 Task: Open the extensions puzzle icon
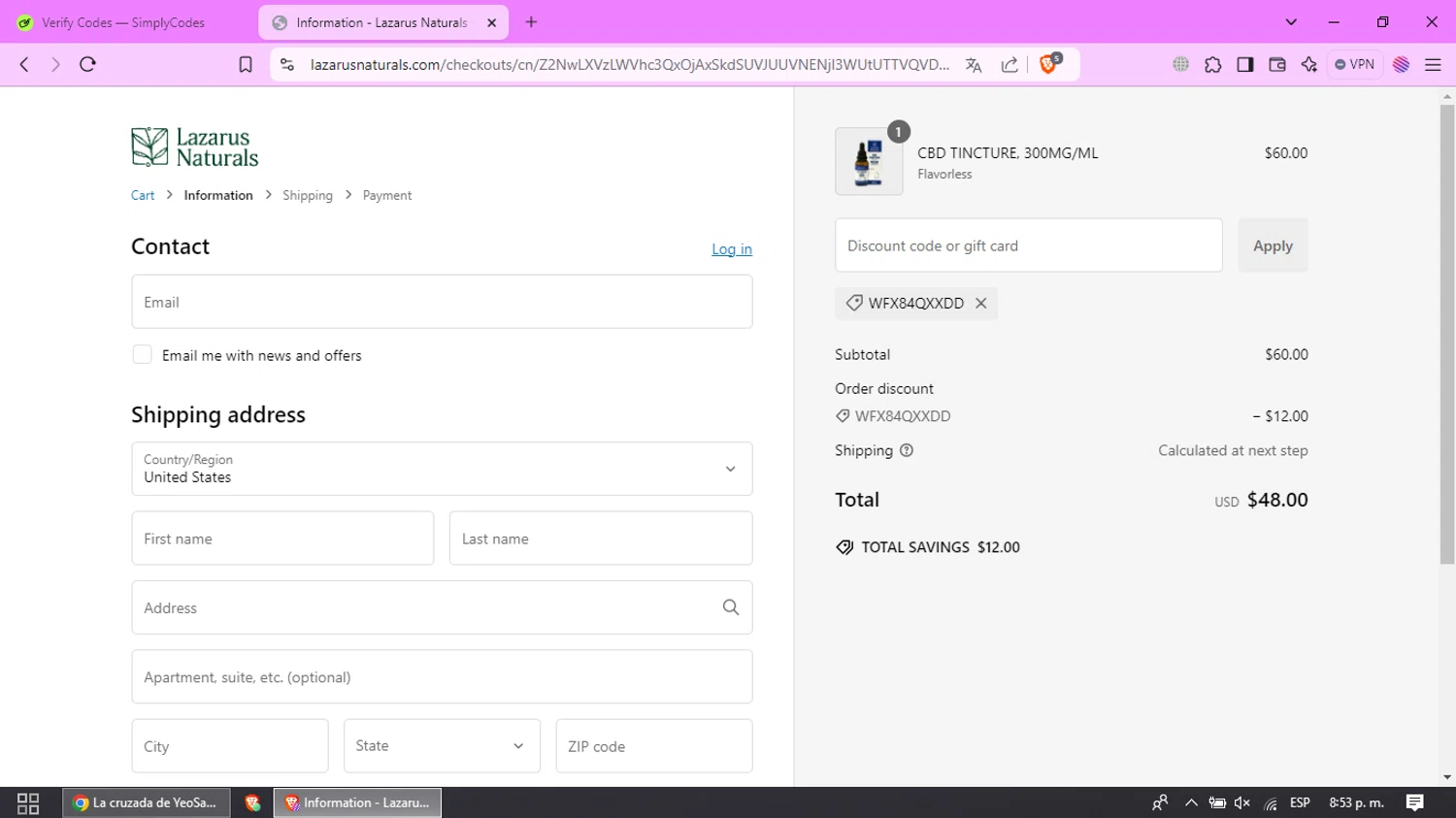point(1212,64)
